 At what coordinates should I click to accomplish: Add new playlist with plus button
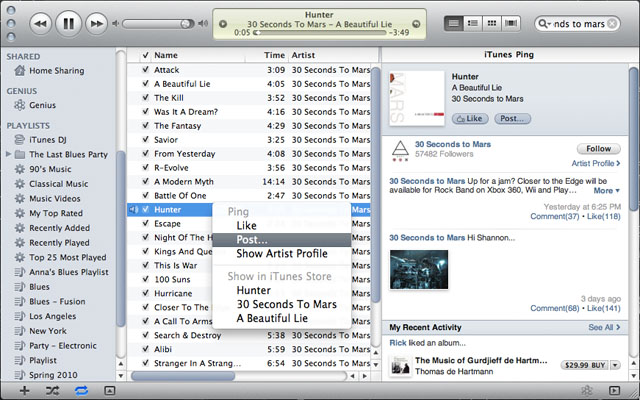[24, 391]
